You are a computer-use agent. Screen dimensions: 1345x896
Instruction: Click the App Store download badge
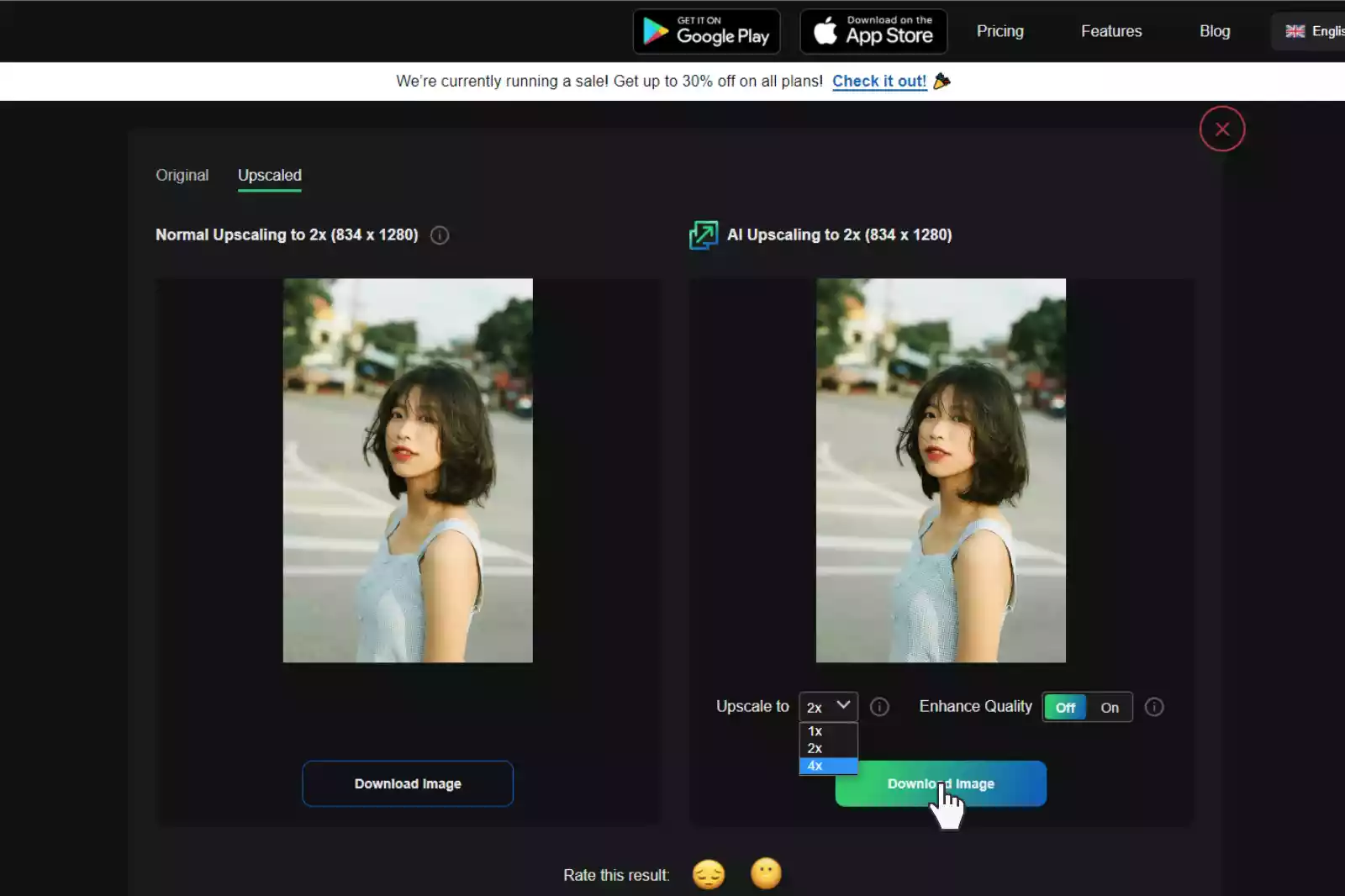873,31
